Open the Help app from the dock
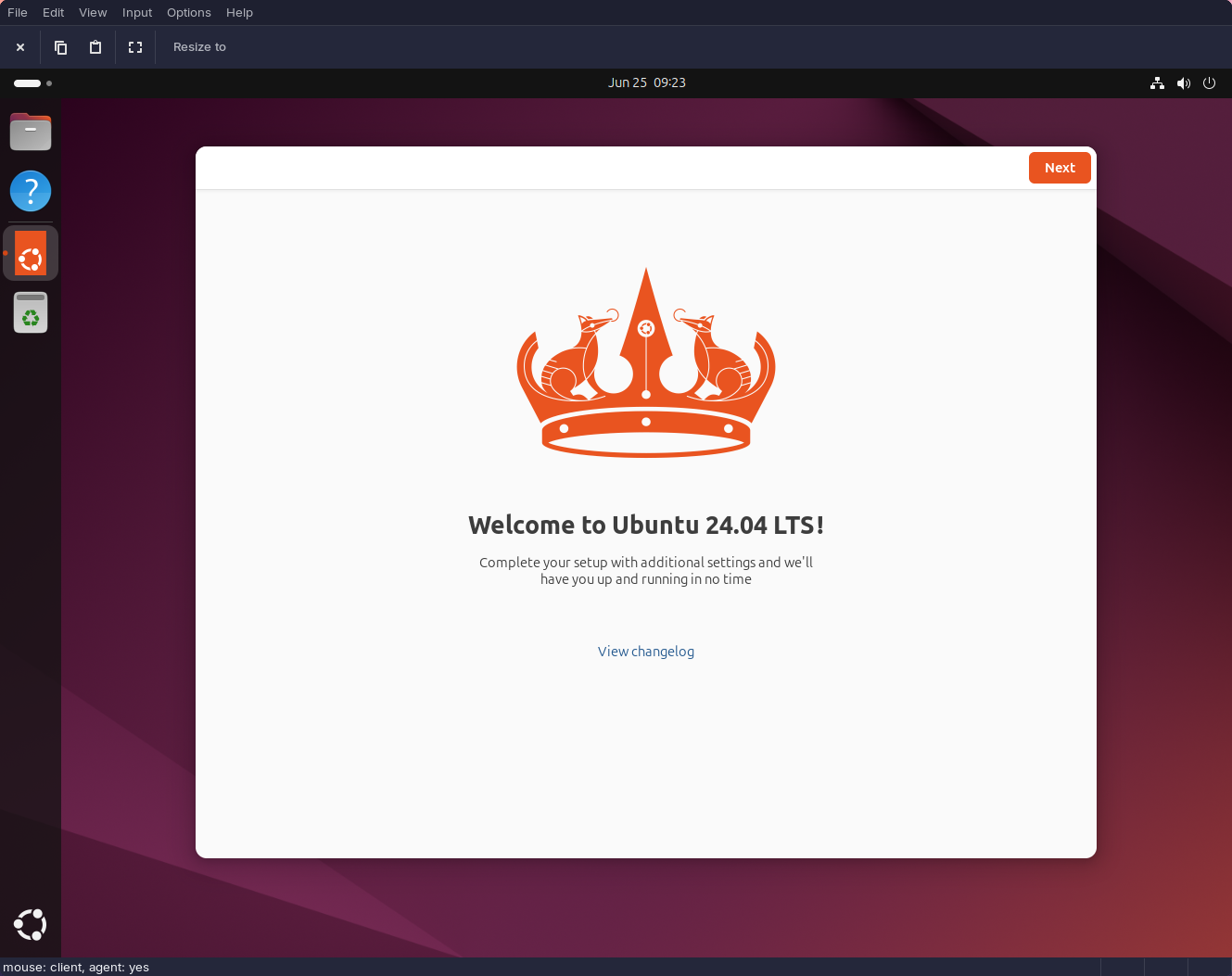Screen dimensions: 1232x976 tap(31, 192)
